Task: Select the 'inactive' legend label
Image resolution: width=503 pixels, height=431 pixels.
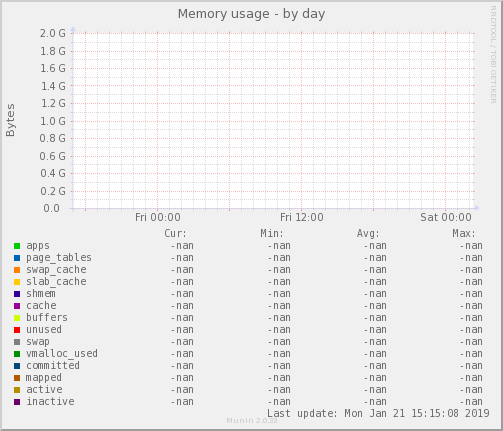Action: 50,401
